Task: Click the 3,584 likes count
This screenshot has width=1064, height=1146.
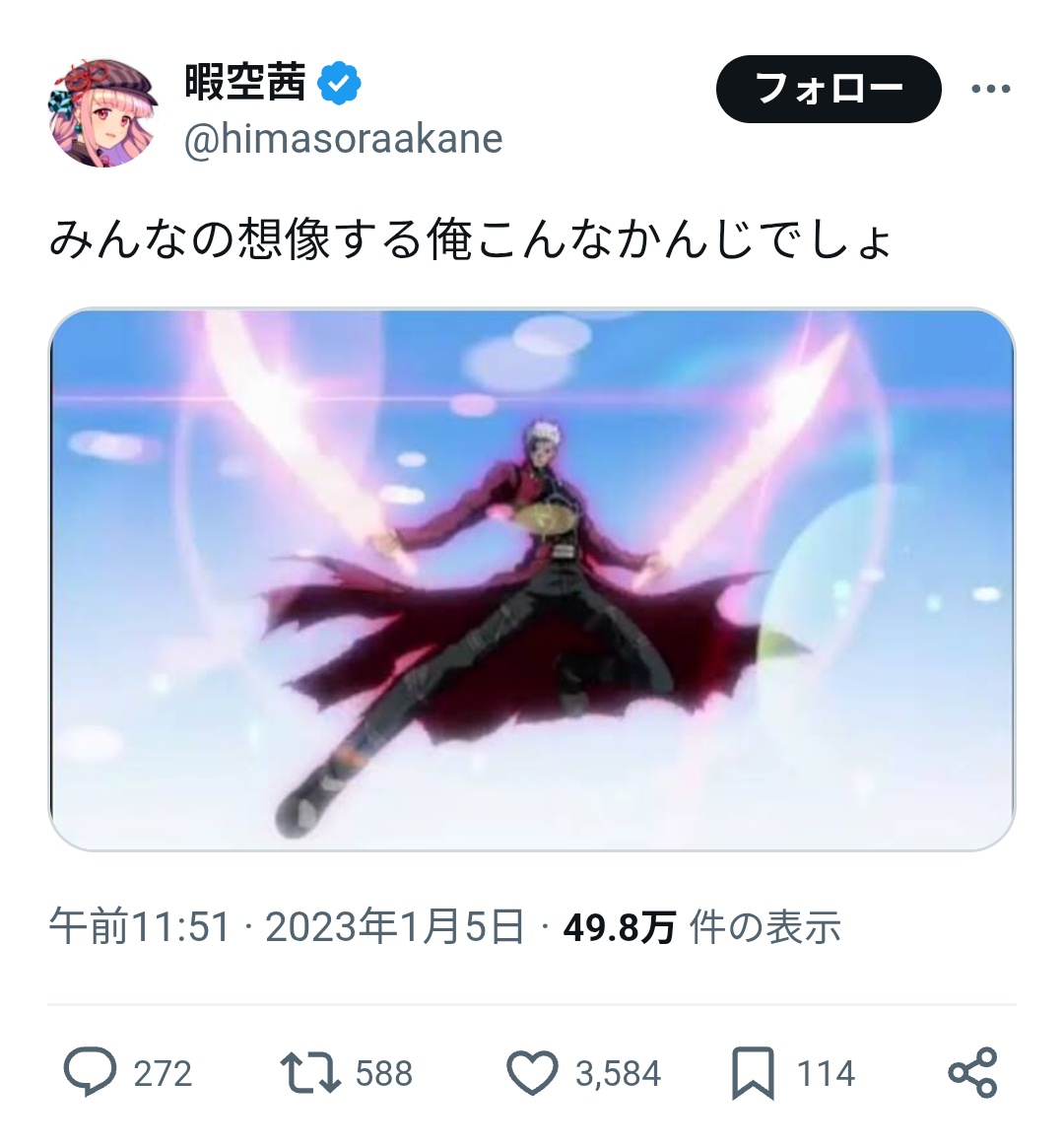Action: tap(619, 1074)
